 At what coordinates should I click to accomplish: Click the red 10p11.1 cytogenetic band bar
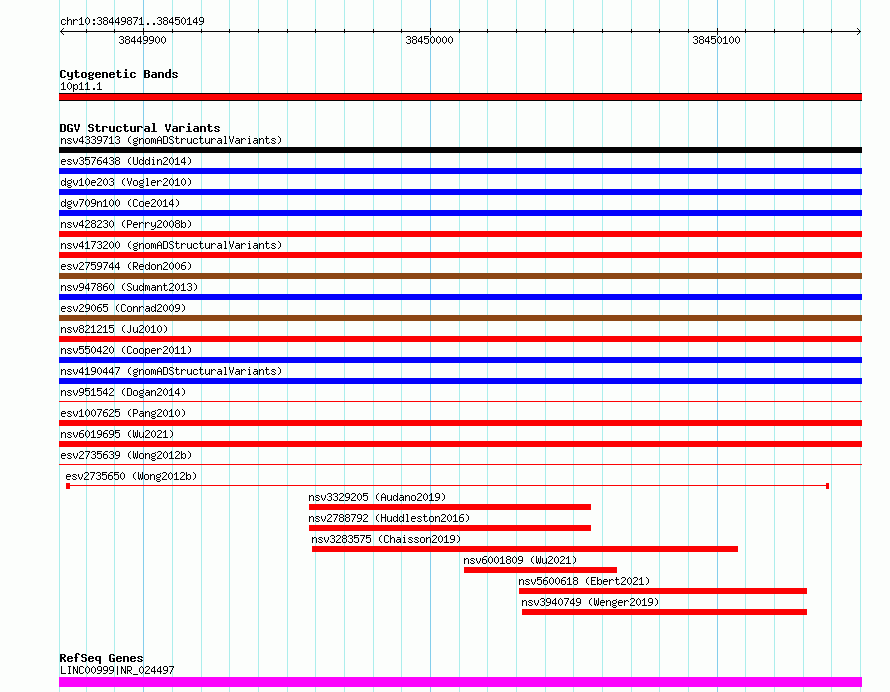[x=460, y=97]
